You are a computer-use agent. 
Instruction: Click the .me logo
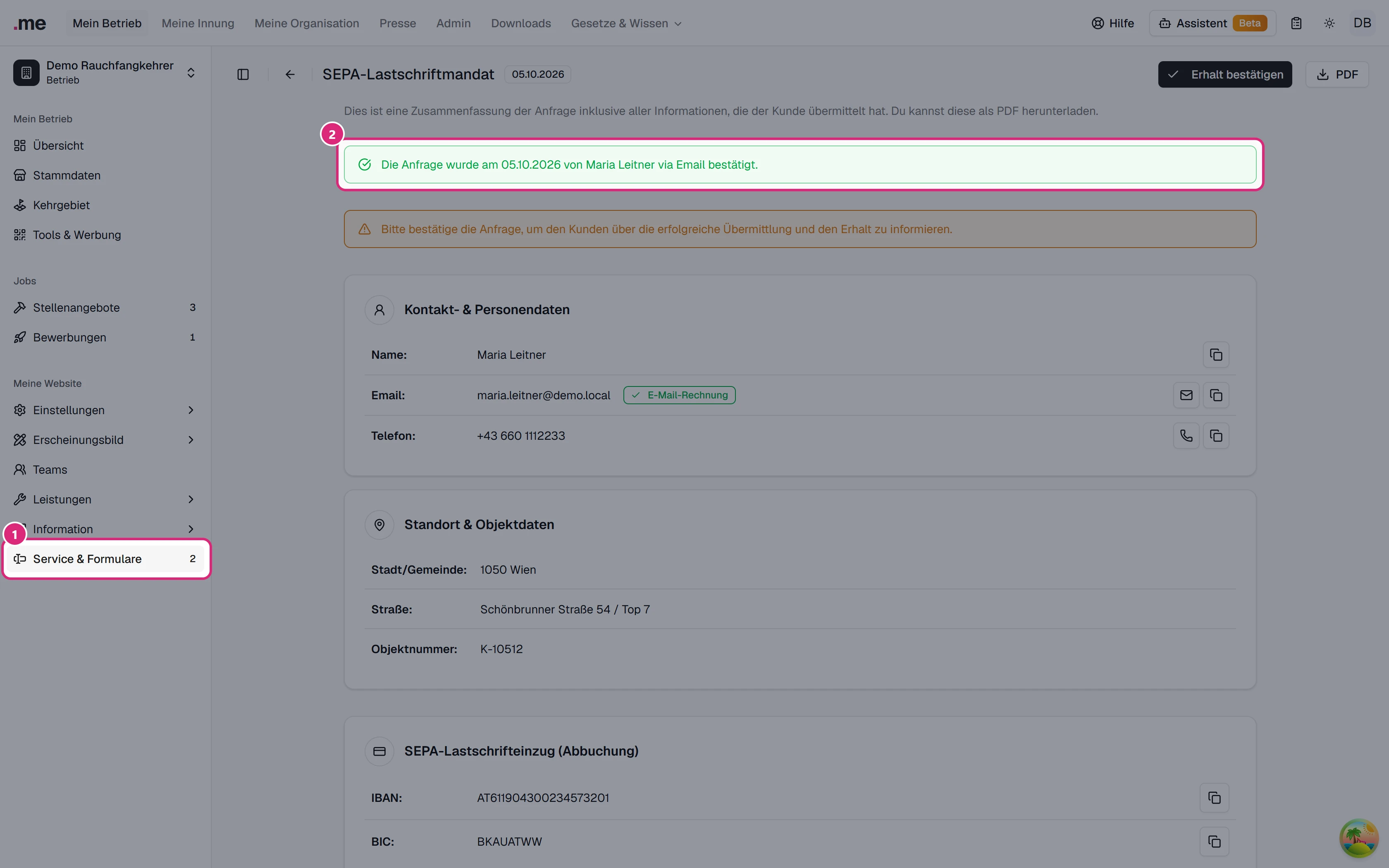(30, 24)
